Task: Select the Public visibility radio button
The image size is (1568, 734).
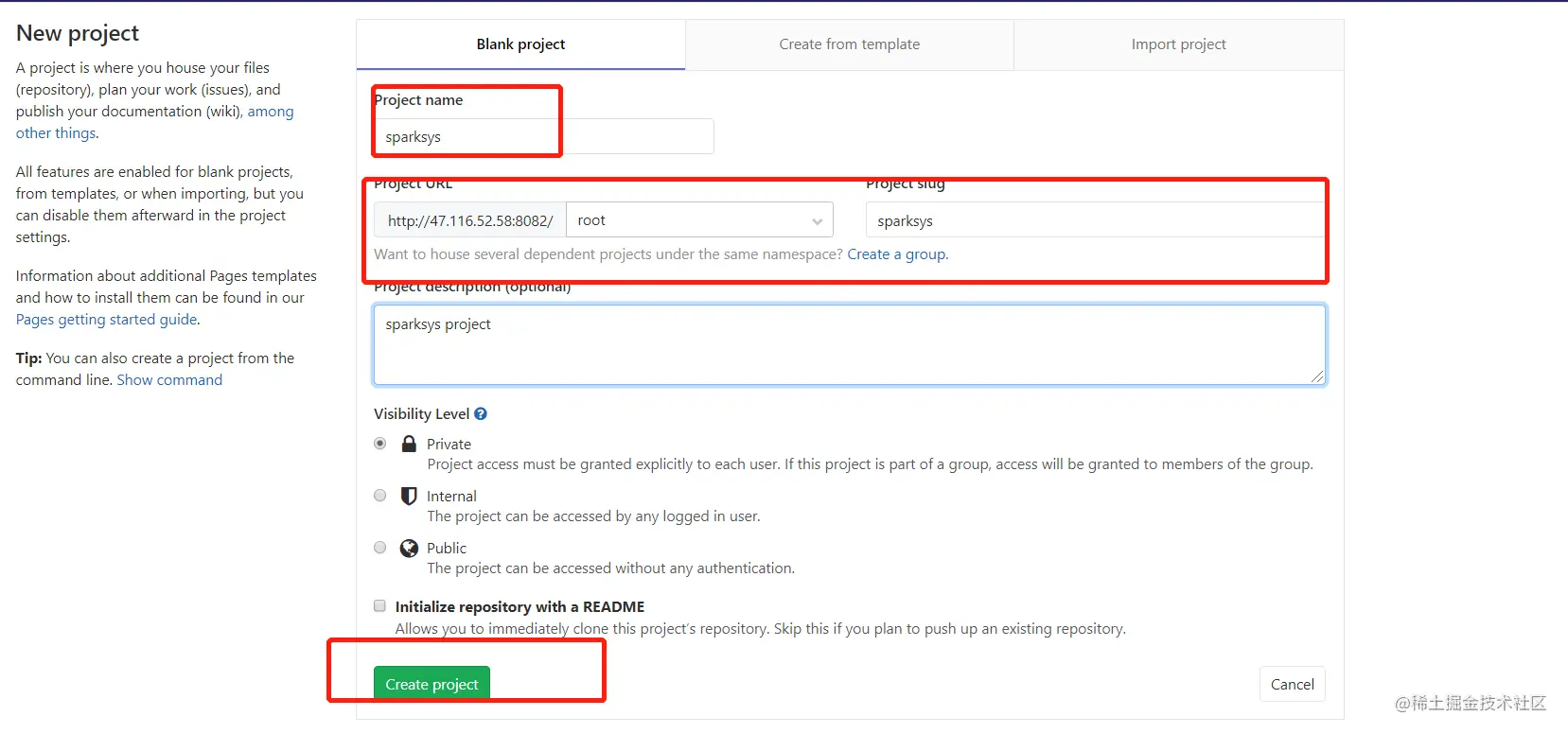Action: click(380, 547)
